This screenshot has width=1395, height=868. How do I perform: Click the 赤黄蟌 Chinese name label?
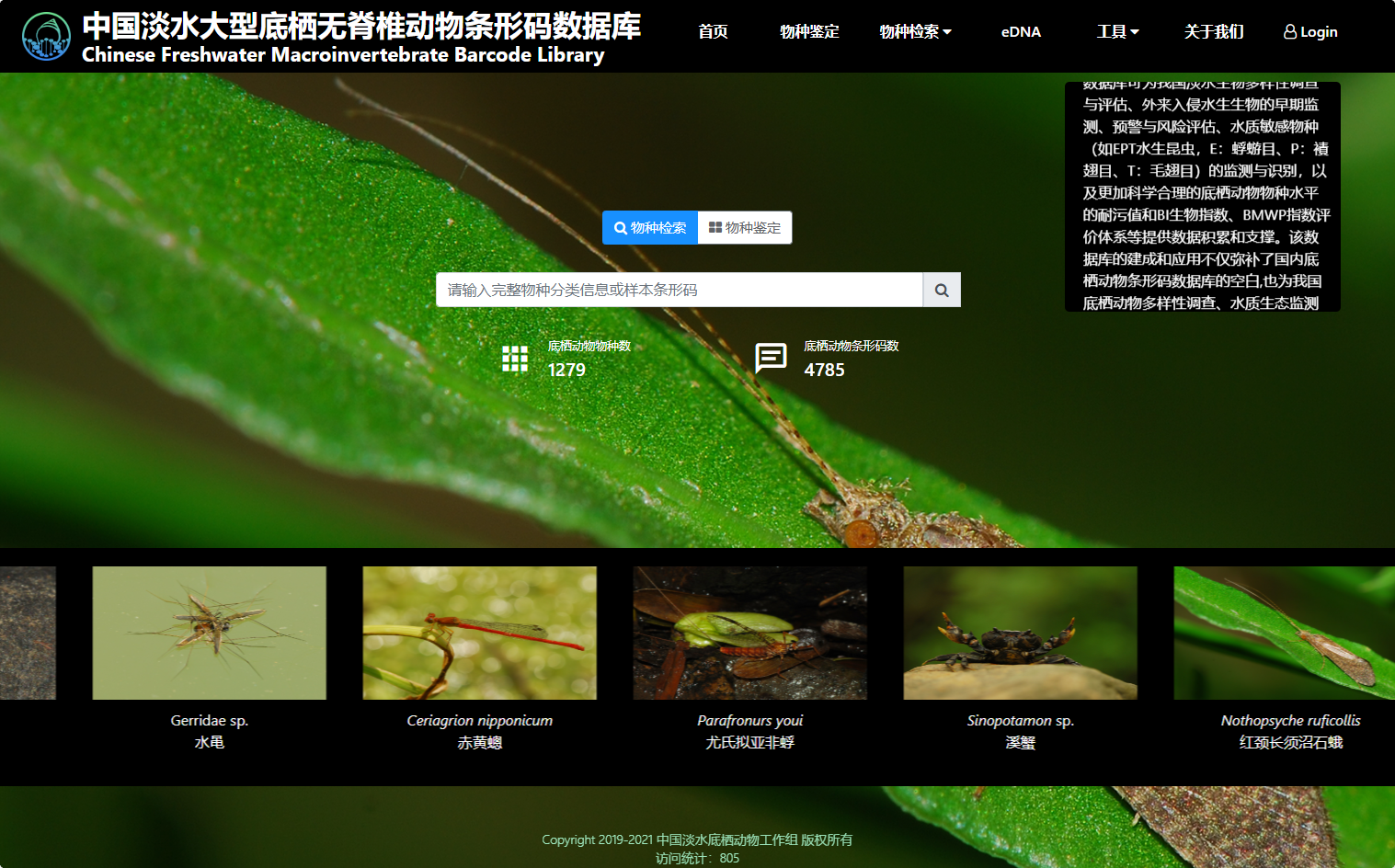(x=480, y=742)
